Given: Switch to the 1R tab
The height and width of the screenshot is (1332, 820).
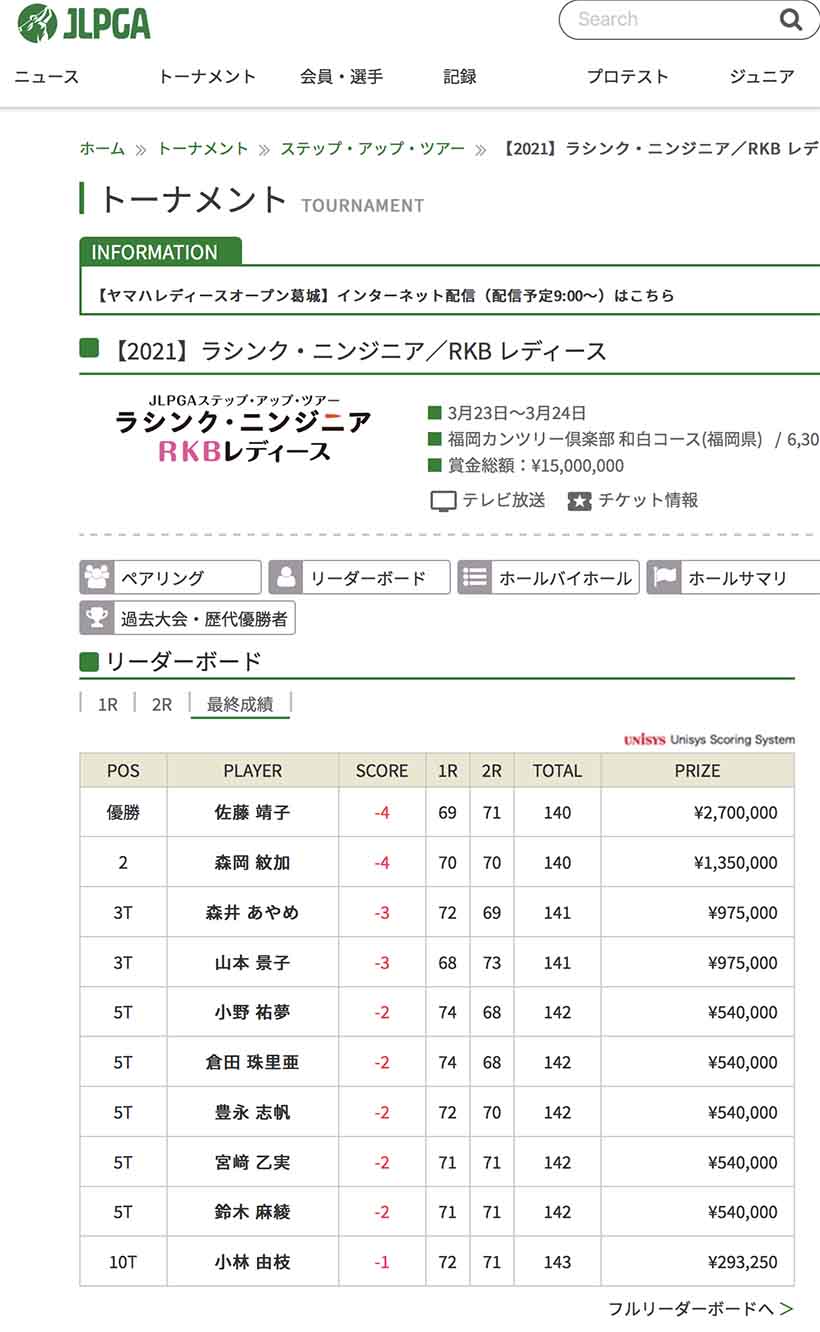Looking at the screenshot, I should (x=108, y=704).
